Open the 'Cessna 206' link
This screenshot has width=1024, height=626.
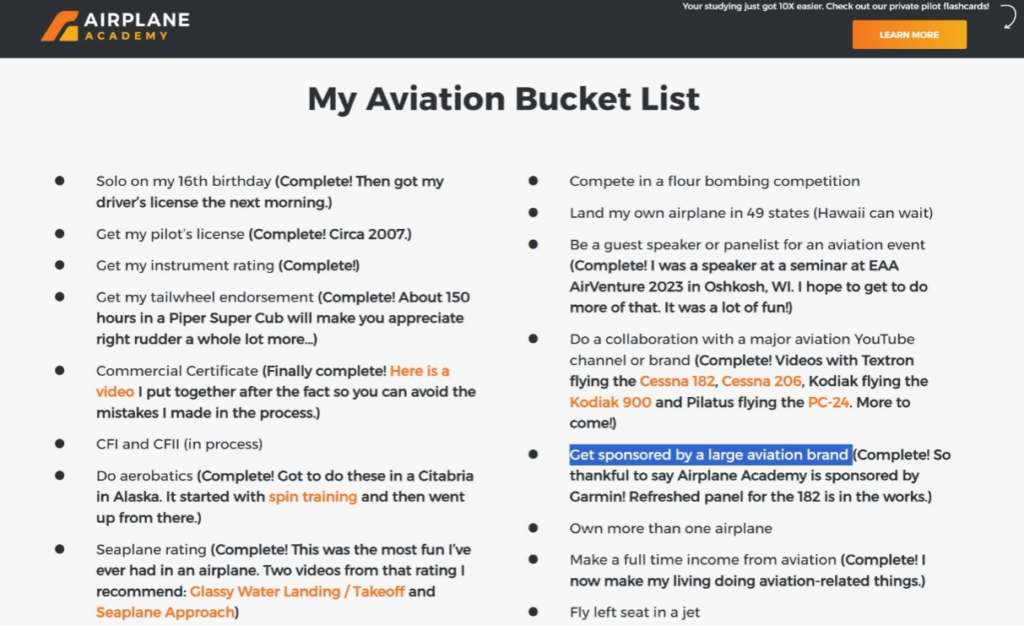pyautogui.click(x=761, y=381)
